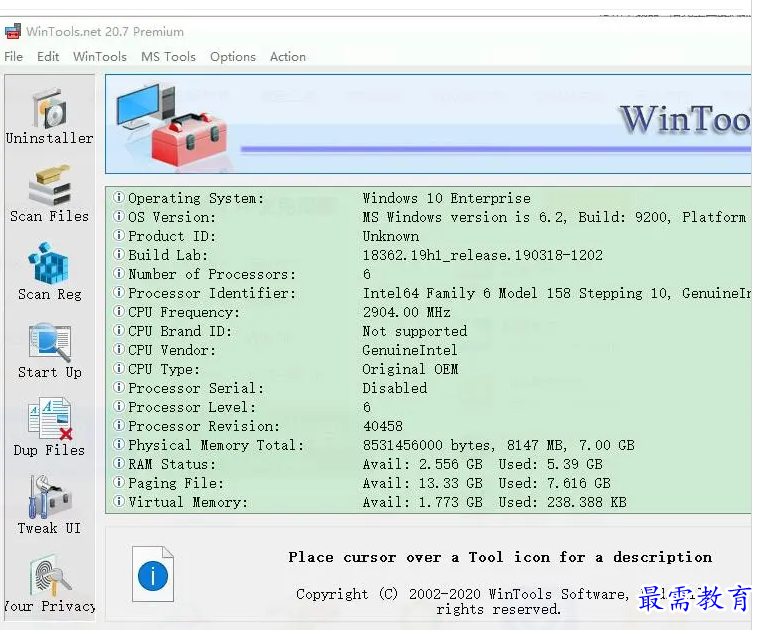Select the 'Not supported' CPU Brand value
Image resolution: width=760 pixels, height=630 pixels.
(x=415, y=331)
